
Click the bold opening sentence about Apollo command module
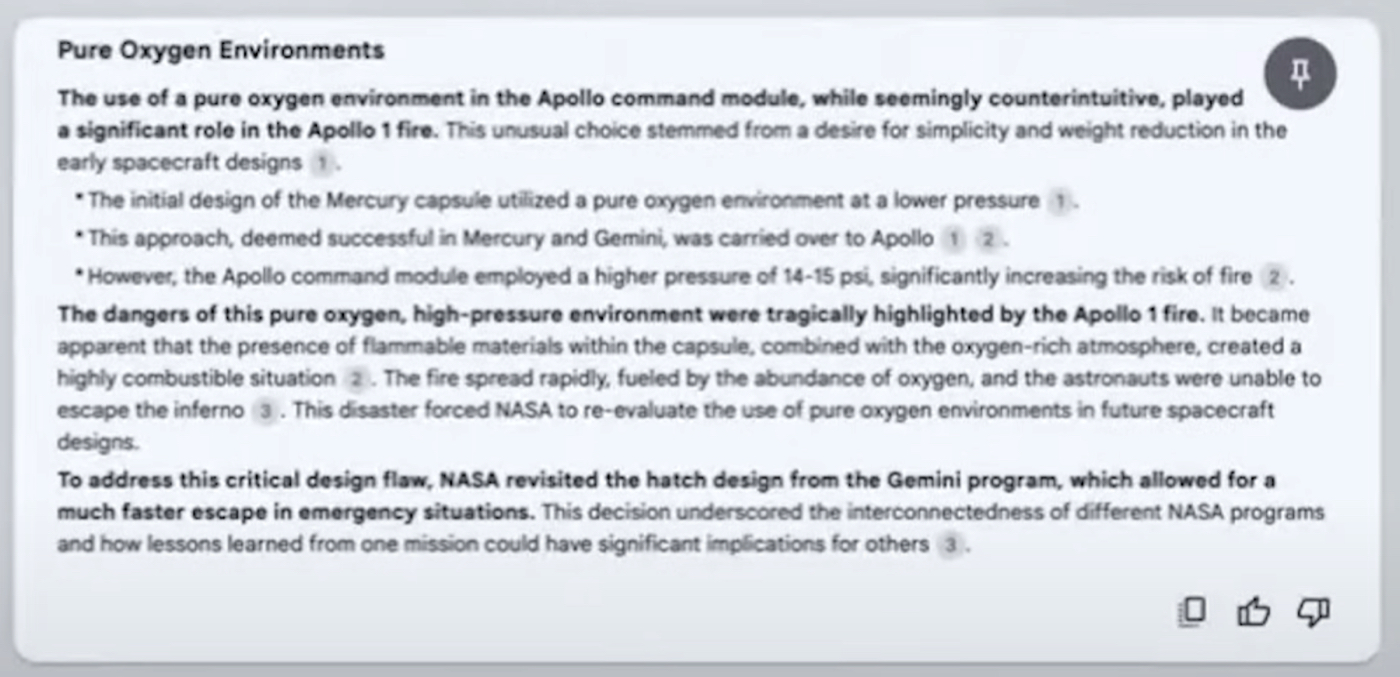pyautogui.click(x=650, y=114)
